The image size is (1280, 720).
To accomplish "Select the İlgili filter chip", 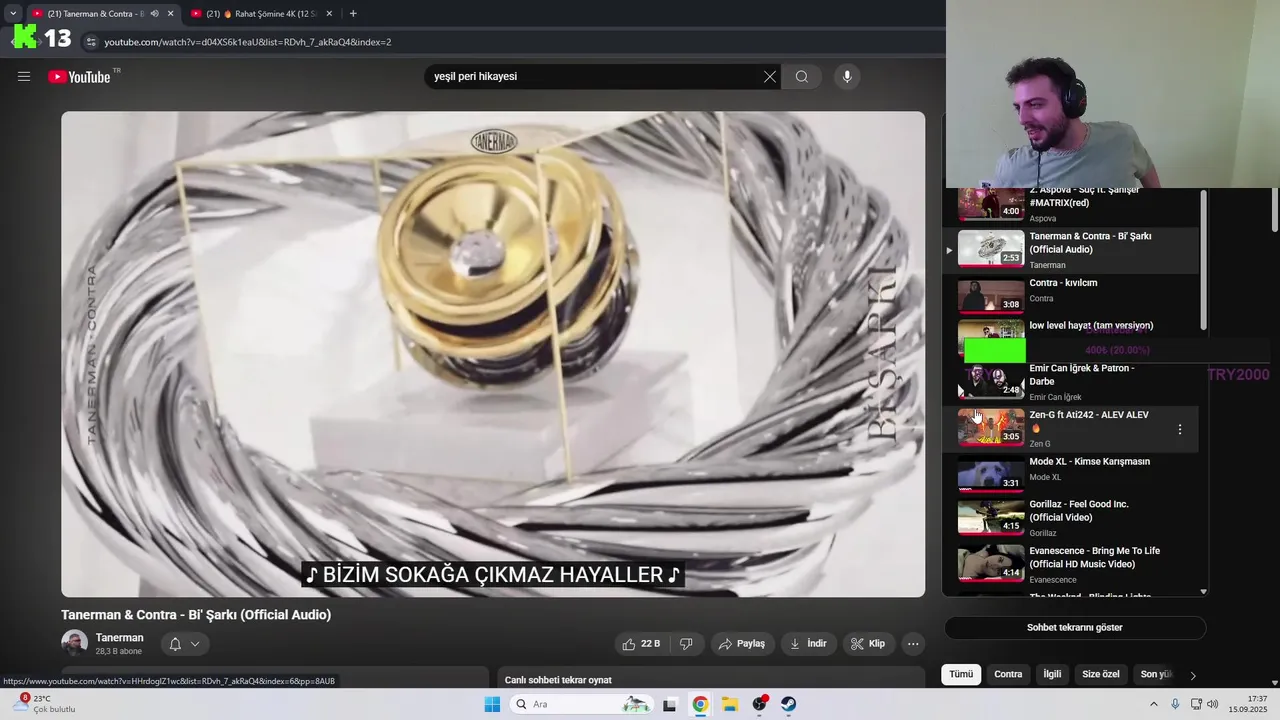I will point(1052,675).
